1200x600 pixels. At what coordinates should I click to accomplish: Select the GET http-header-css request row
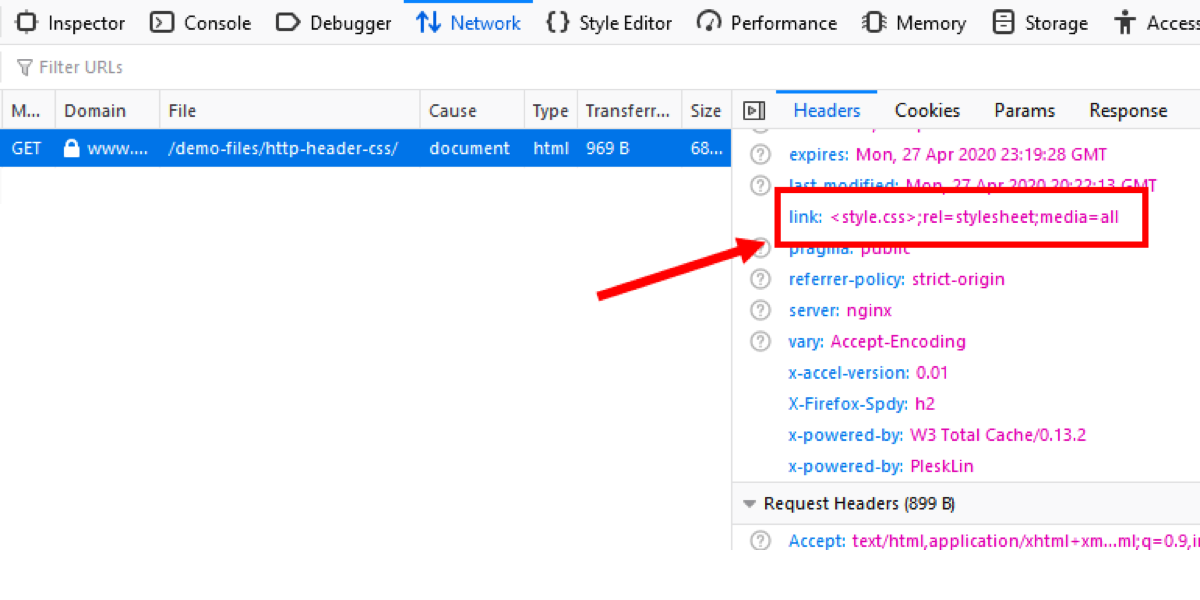tap(366, 148)
